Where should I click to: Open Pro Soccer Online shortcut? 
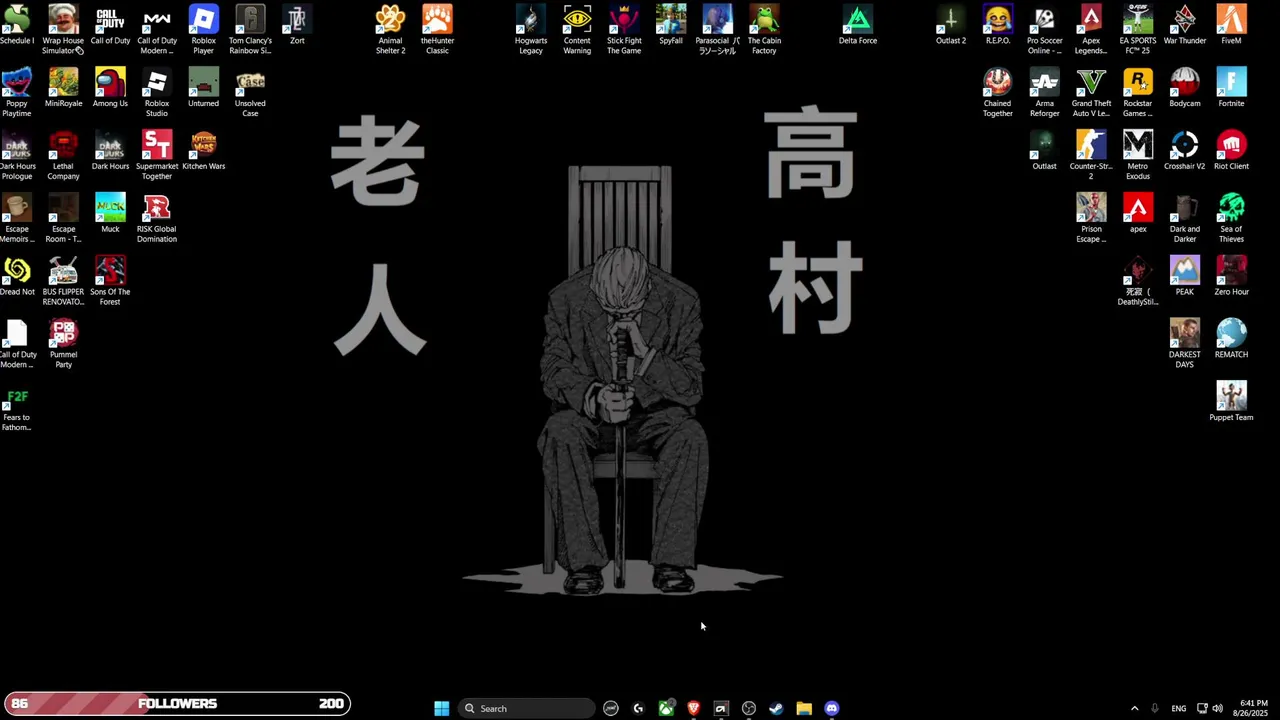[1044, 30]
